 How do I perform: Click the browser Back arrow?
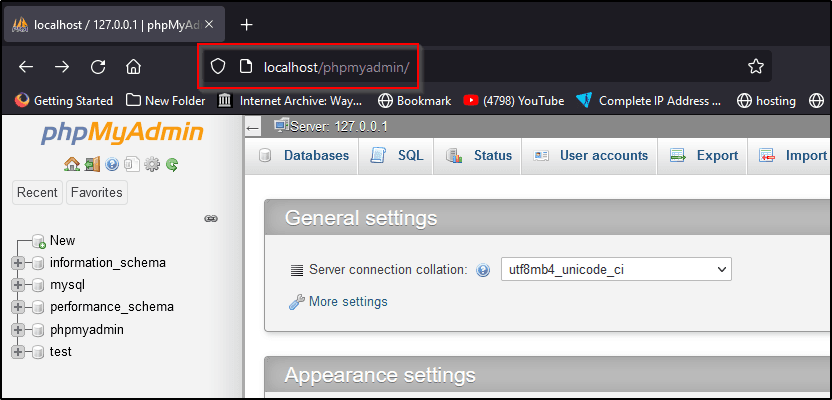tap(26, 67)
